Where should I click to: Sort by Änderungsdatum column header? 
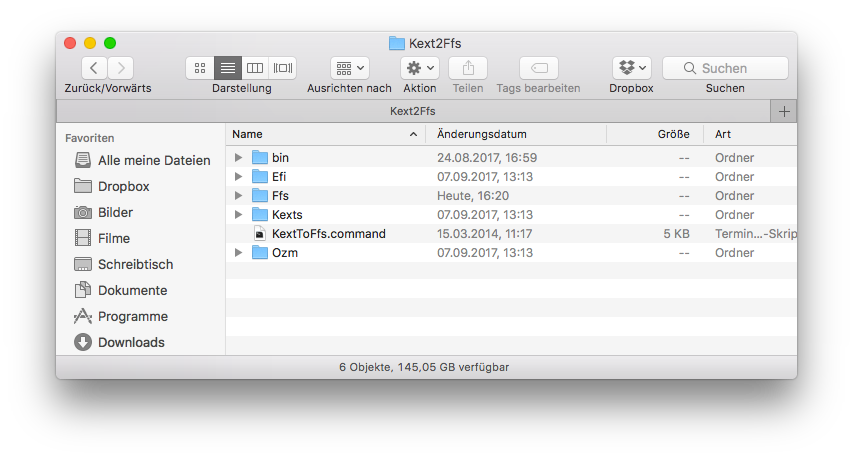[482, 134]
